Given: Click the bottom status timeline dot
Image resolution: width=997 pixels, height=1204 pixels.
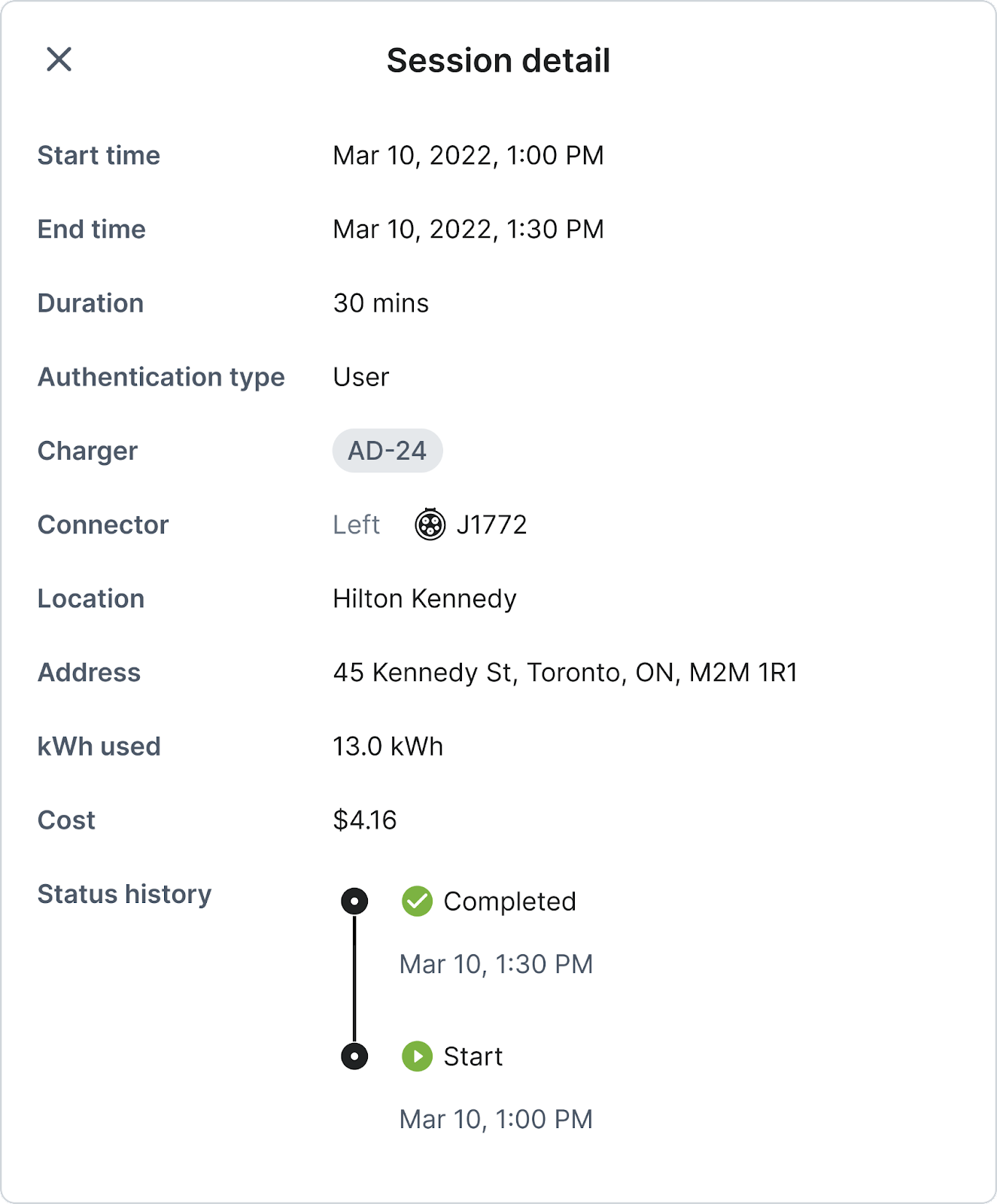Looking at the screenshot, I should [354, 1056].
